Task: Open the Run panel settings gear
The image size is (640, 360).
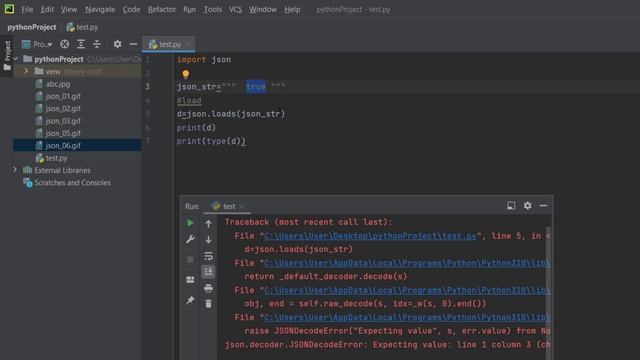Action: [527, 206]
